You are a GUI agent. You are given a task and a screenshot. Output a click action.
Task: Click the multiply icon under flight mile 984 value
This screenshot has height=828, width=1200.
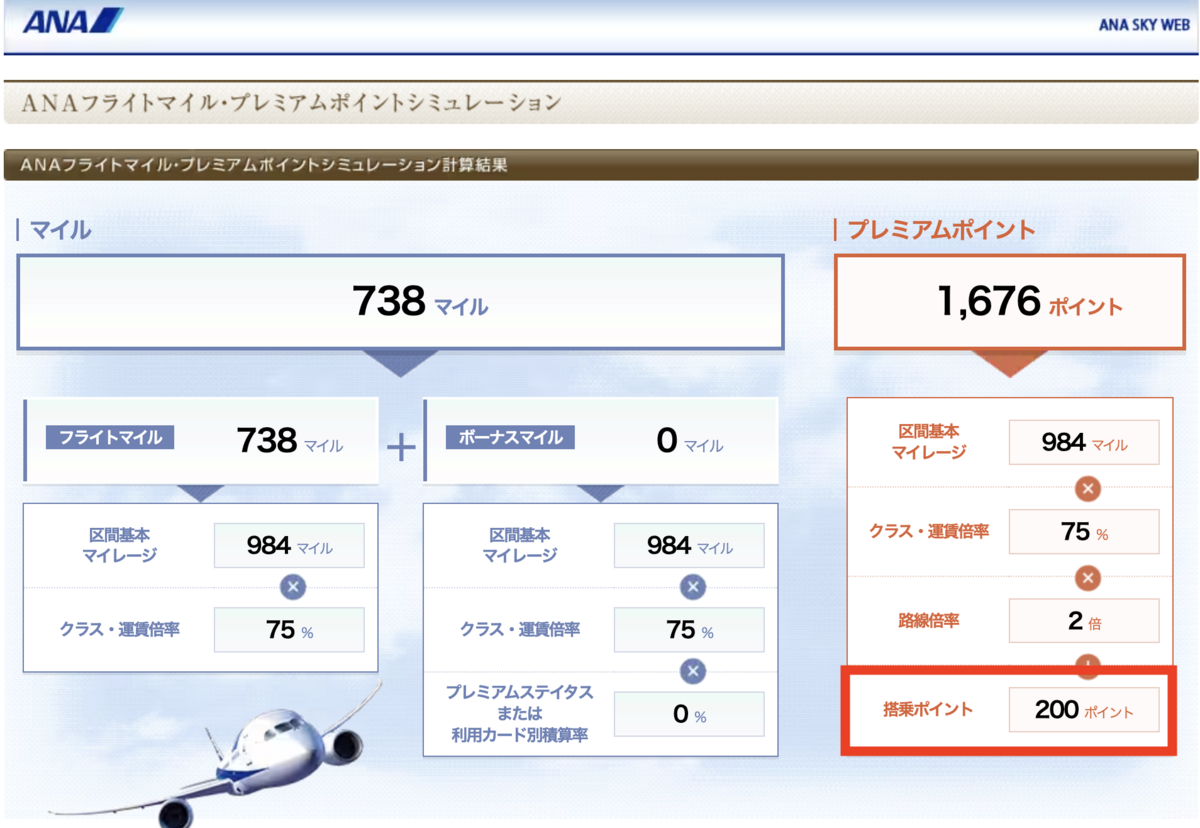click(x=292, y=587)
